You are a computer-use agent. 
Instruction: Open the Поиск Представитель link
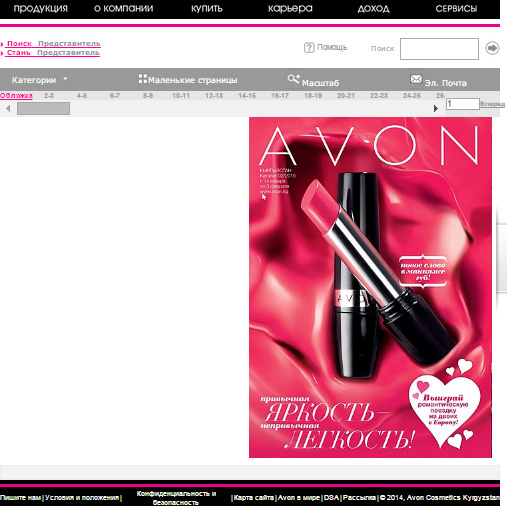point(53,44)
